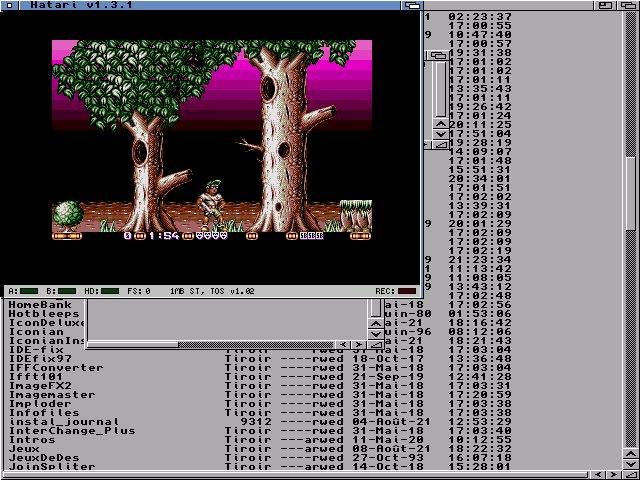Screen dimensions: 640x480
Task: Click the depth gadget of the background listing window
Action: 629,5
